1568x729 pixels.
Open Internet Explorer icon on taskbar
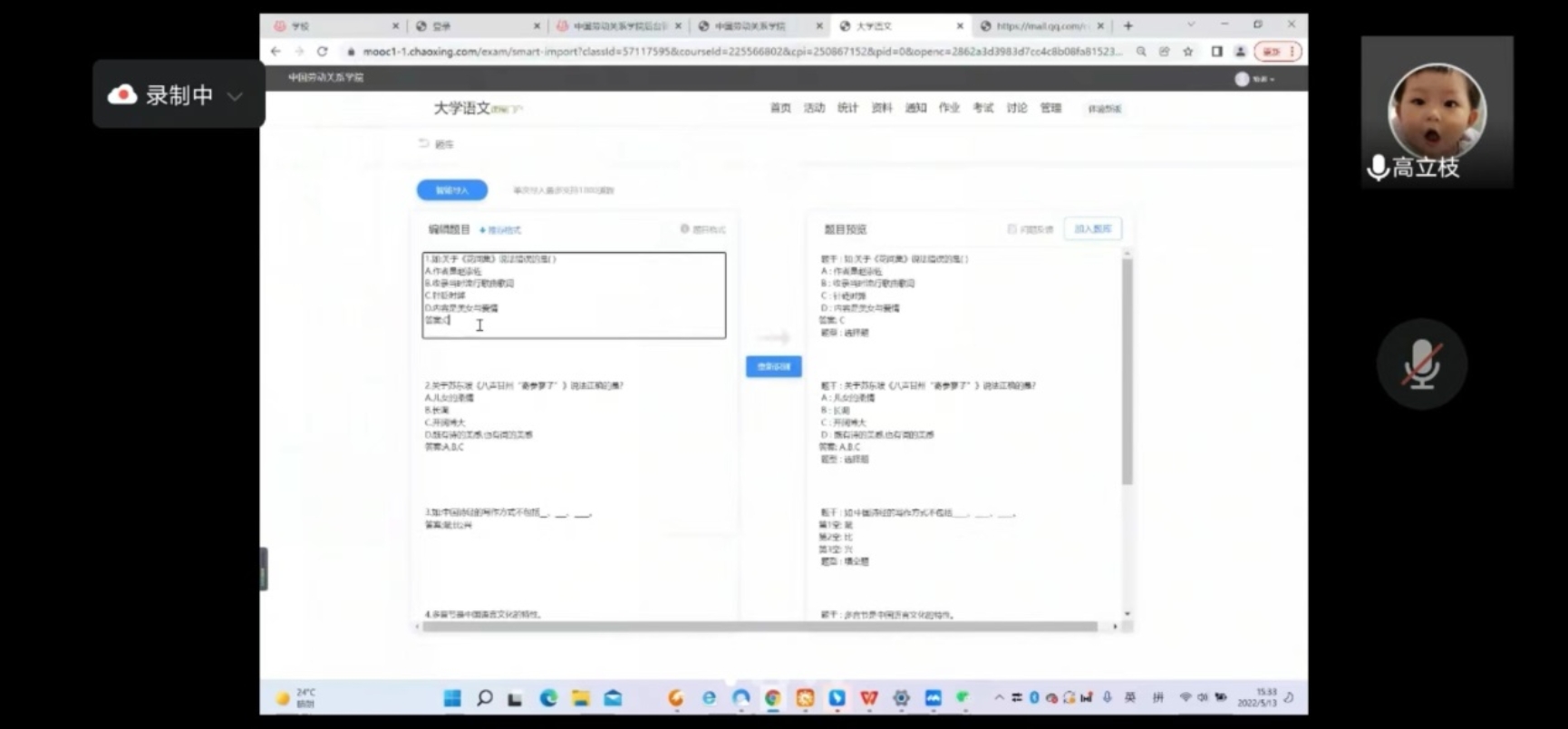(x=709, y=698)
